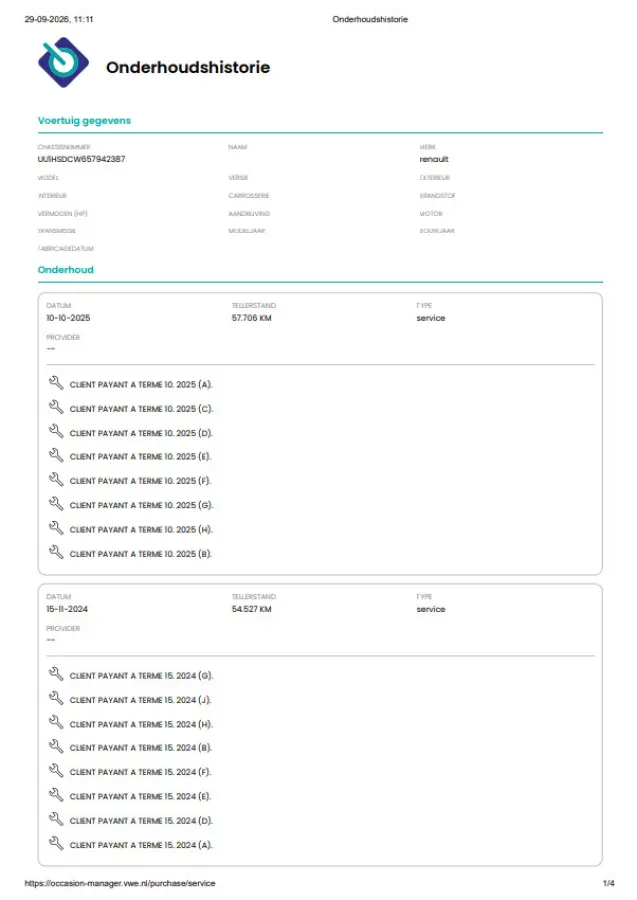Viewport: 637px width, 900px height.
Task: Click wrench icon beside TERME 15. 2024 (D)
Action: click(56, 819)
